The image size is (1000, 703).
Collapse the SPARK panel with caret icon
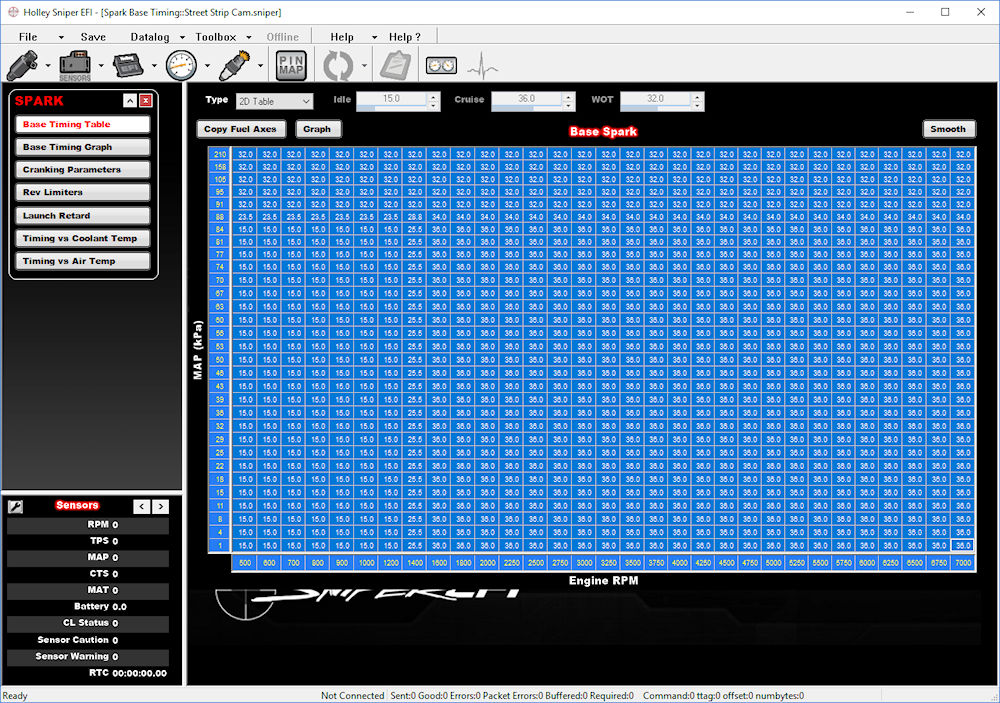click(x=130, y=101)
